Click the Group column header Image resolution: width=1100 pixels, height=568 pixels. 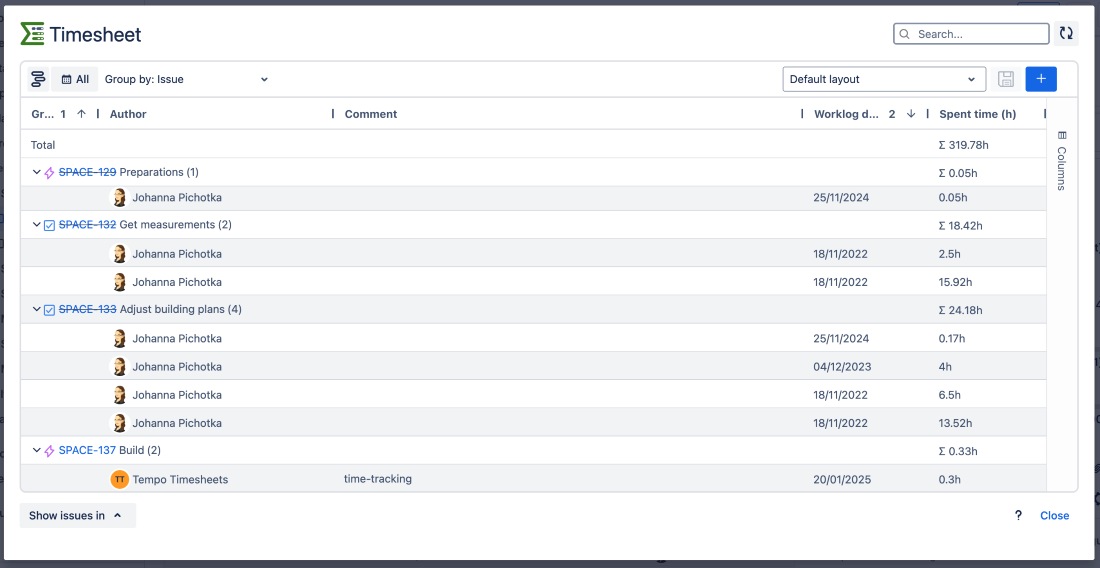pos(43,114)
